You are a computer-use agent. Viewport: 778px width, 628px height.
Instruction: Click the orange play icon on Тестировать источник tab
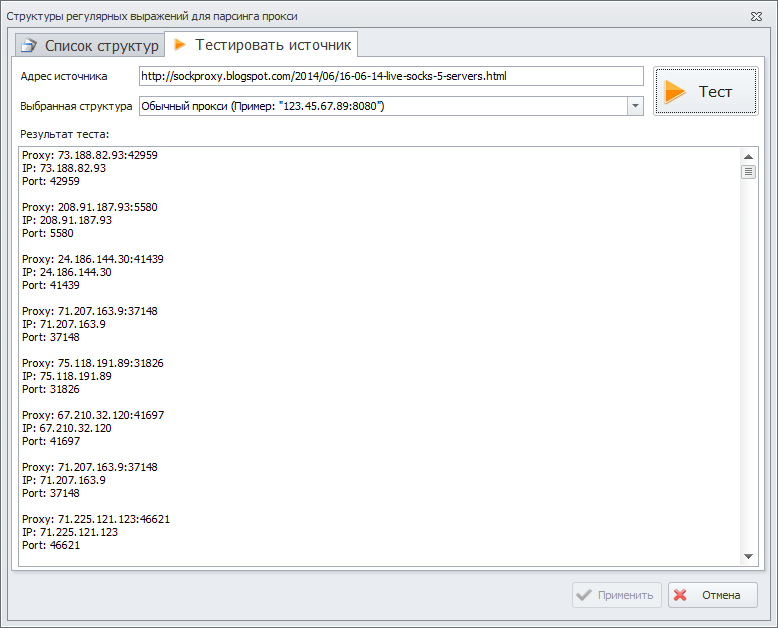[x=180, y=45]
